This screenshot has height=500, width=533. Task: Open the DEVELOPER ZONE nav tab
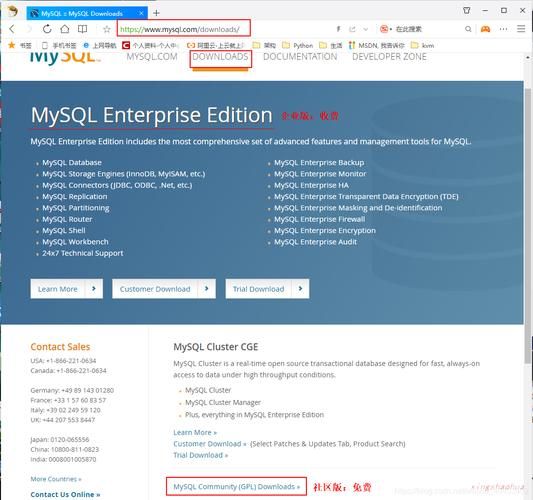point(389,57)
